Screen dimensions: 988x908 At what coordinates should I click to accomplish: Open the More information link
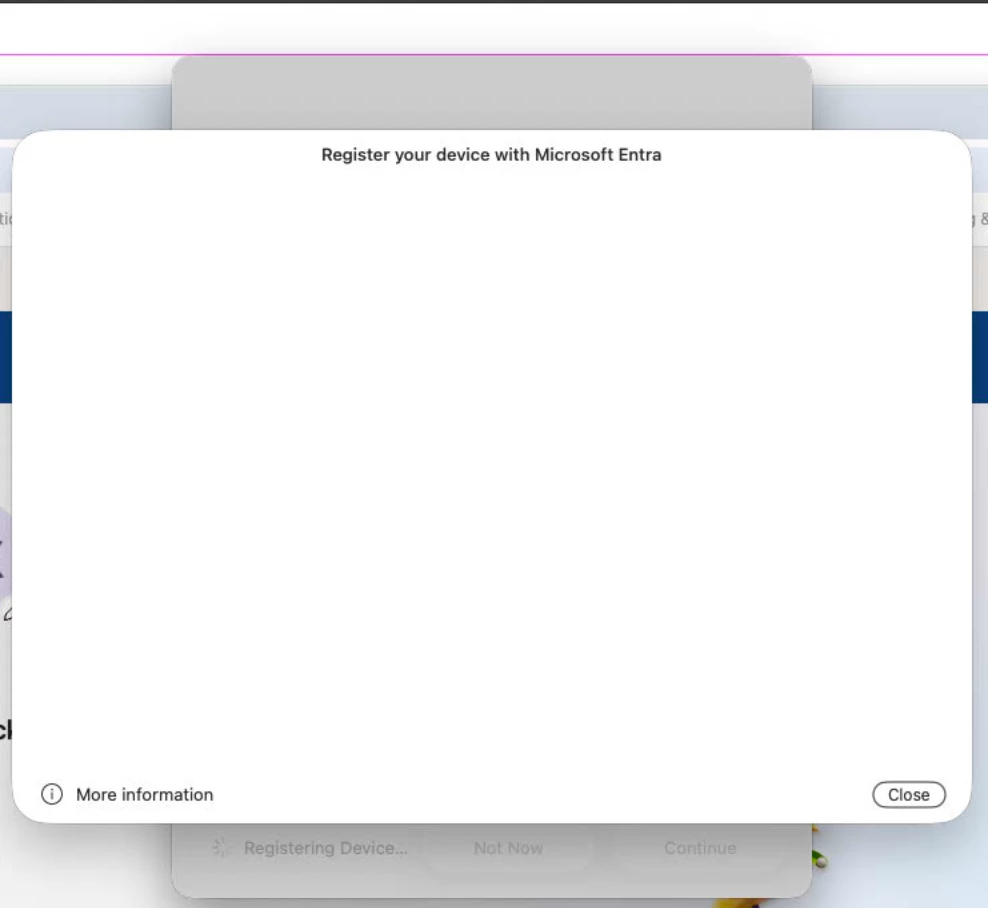pyautogui.click(x=144, y=795)
